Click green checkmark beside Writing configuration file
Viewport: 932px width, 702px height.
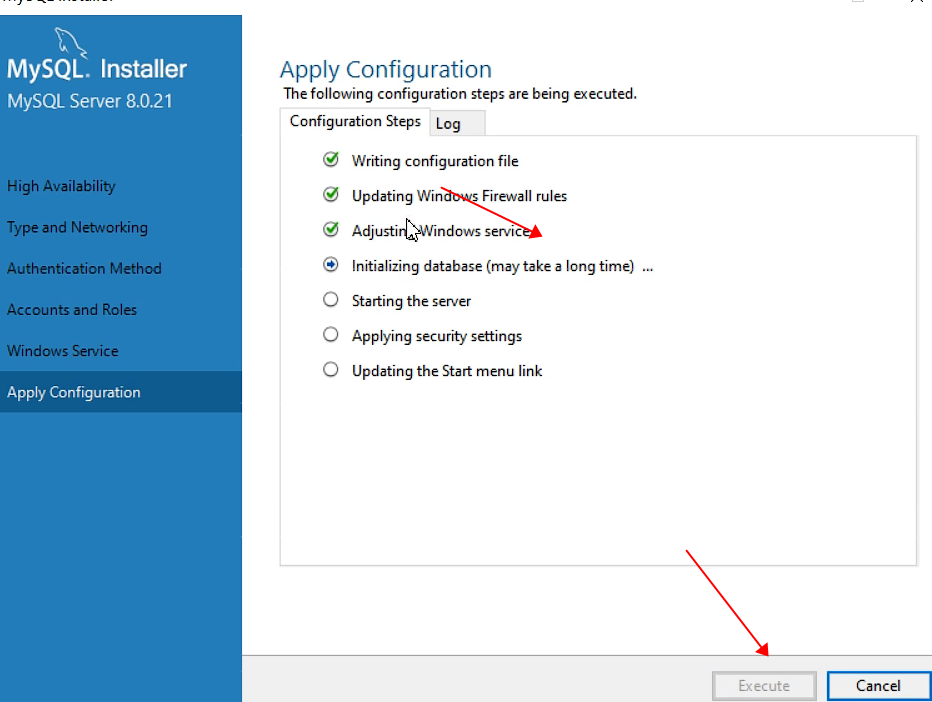(x=331, y=159)
